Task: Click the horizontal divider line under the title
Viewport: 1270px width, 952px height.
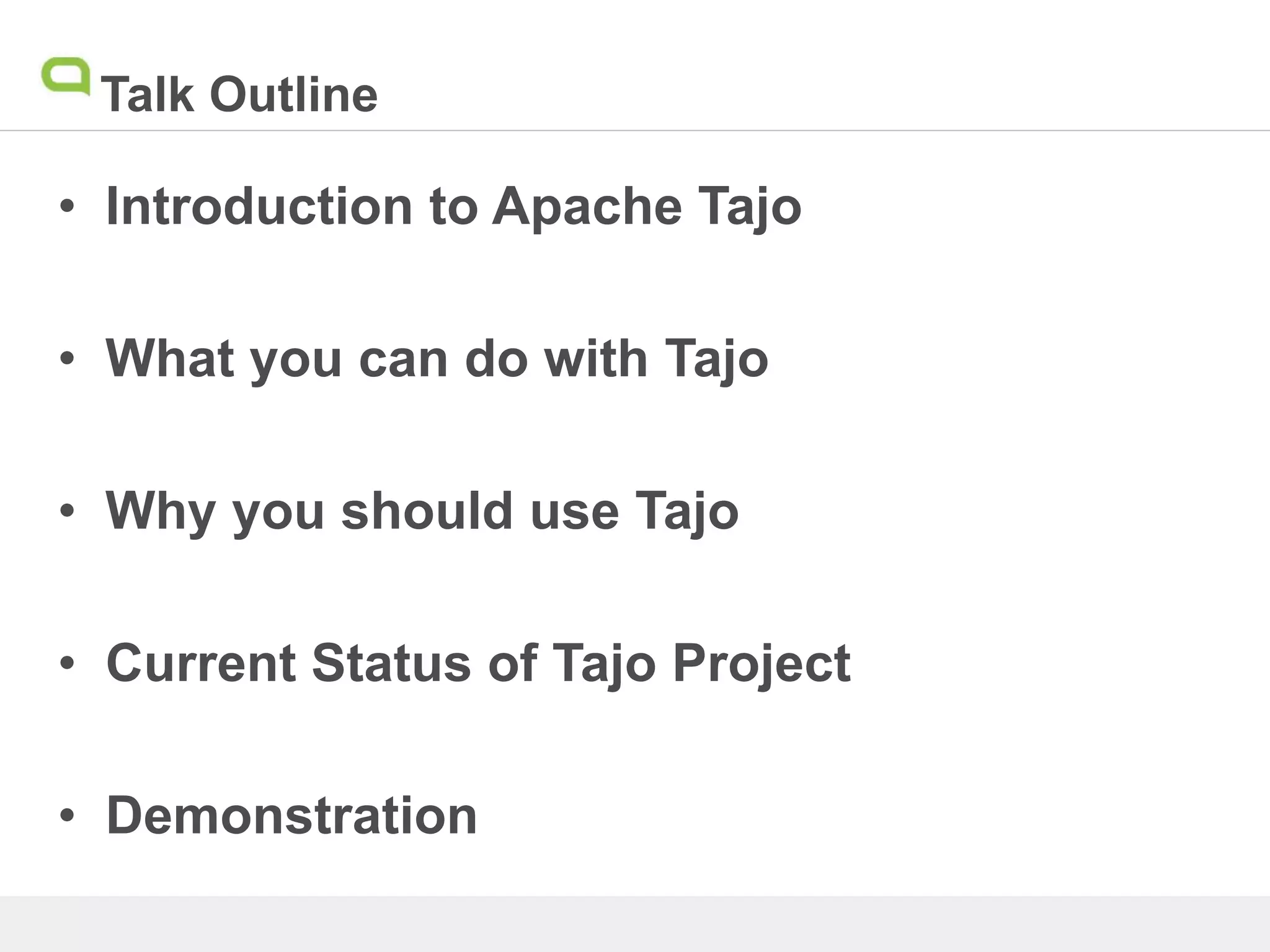Action: 635,131
